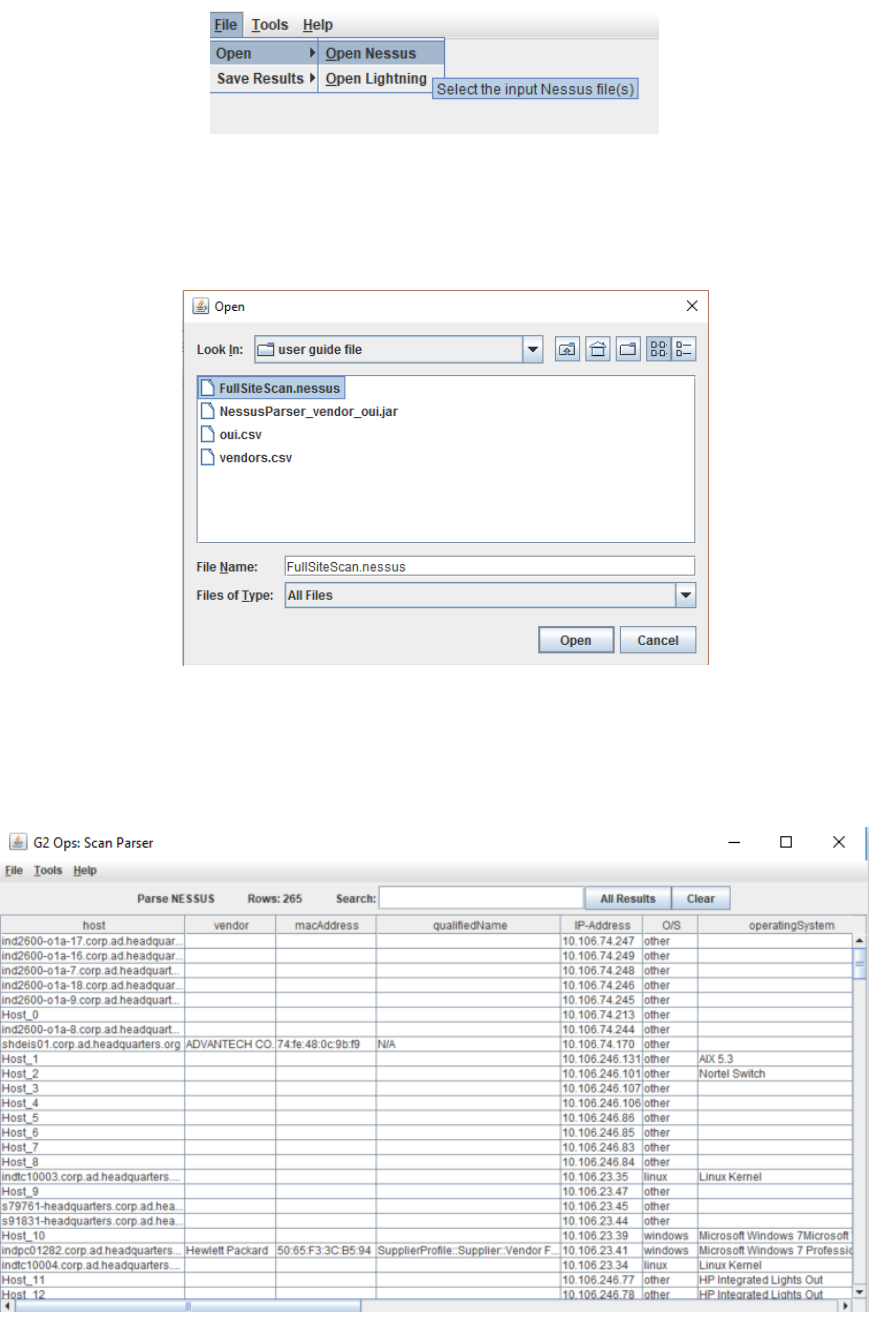Select the AIX 5.3 operating system cell
This screenshot has height=1341, width=869.
776,1058
